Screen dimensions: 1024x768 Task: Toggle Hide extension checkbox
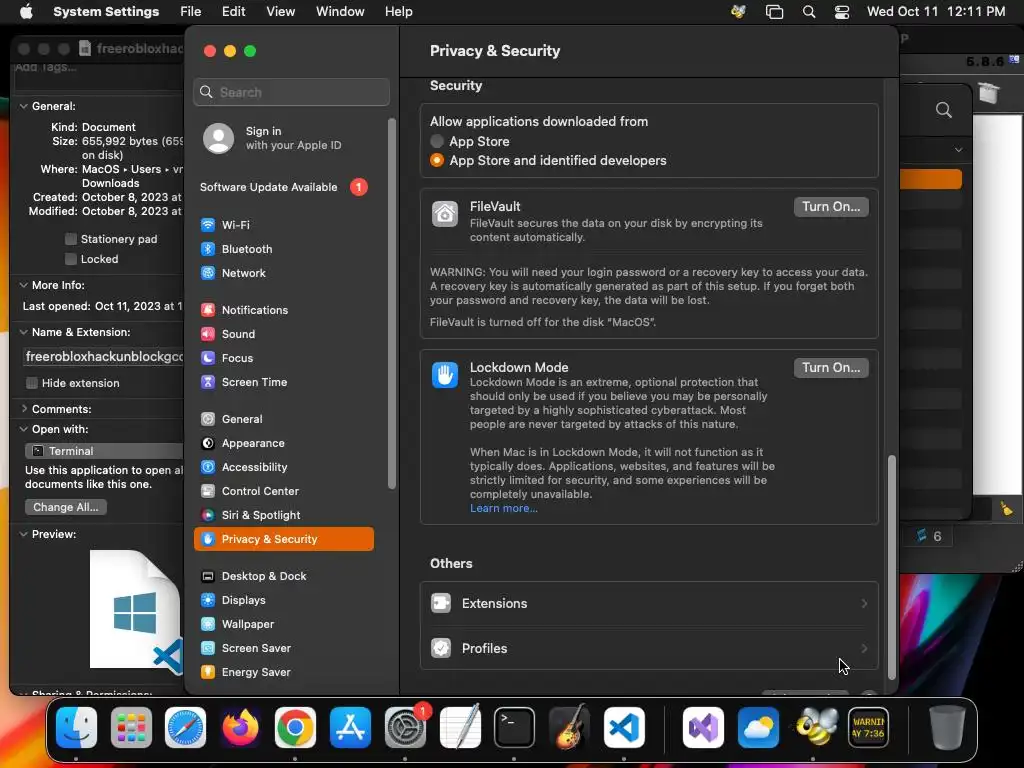coord(31,383)
